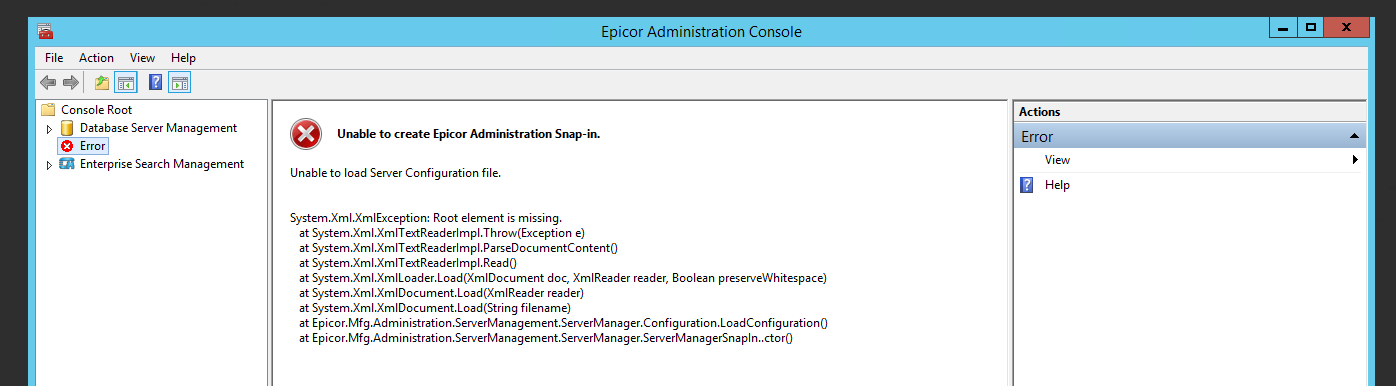
Task: Open the Help menu in menu bar
Action: 183,58
